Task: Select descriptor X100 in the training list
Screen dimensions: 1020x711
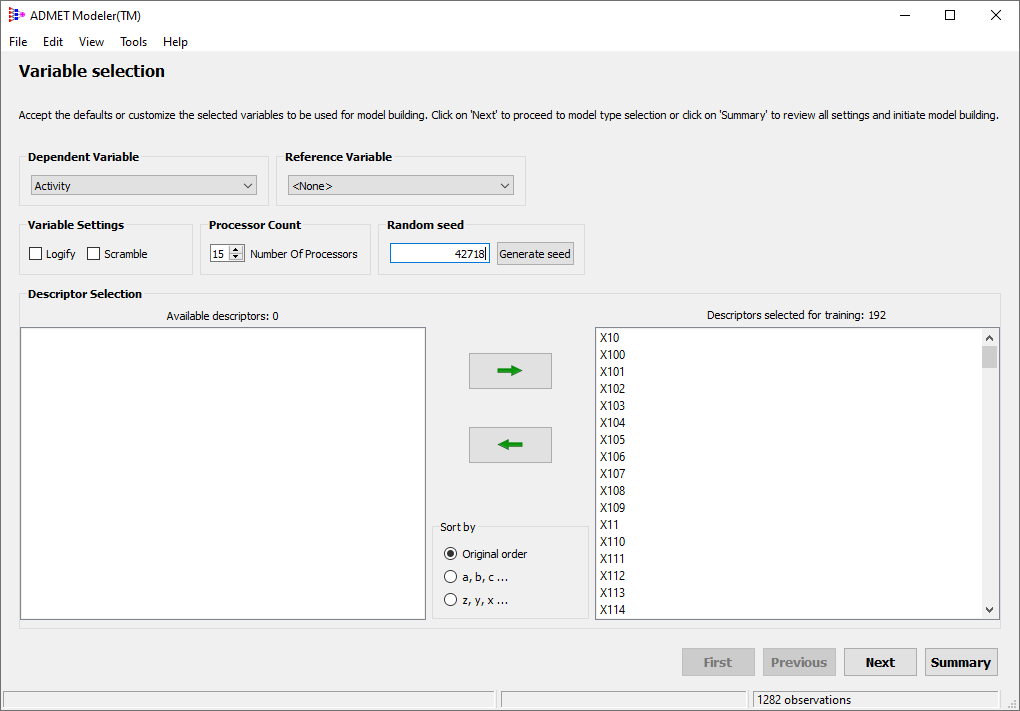Action: (x=612, y=355)
